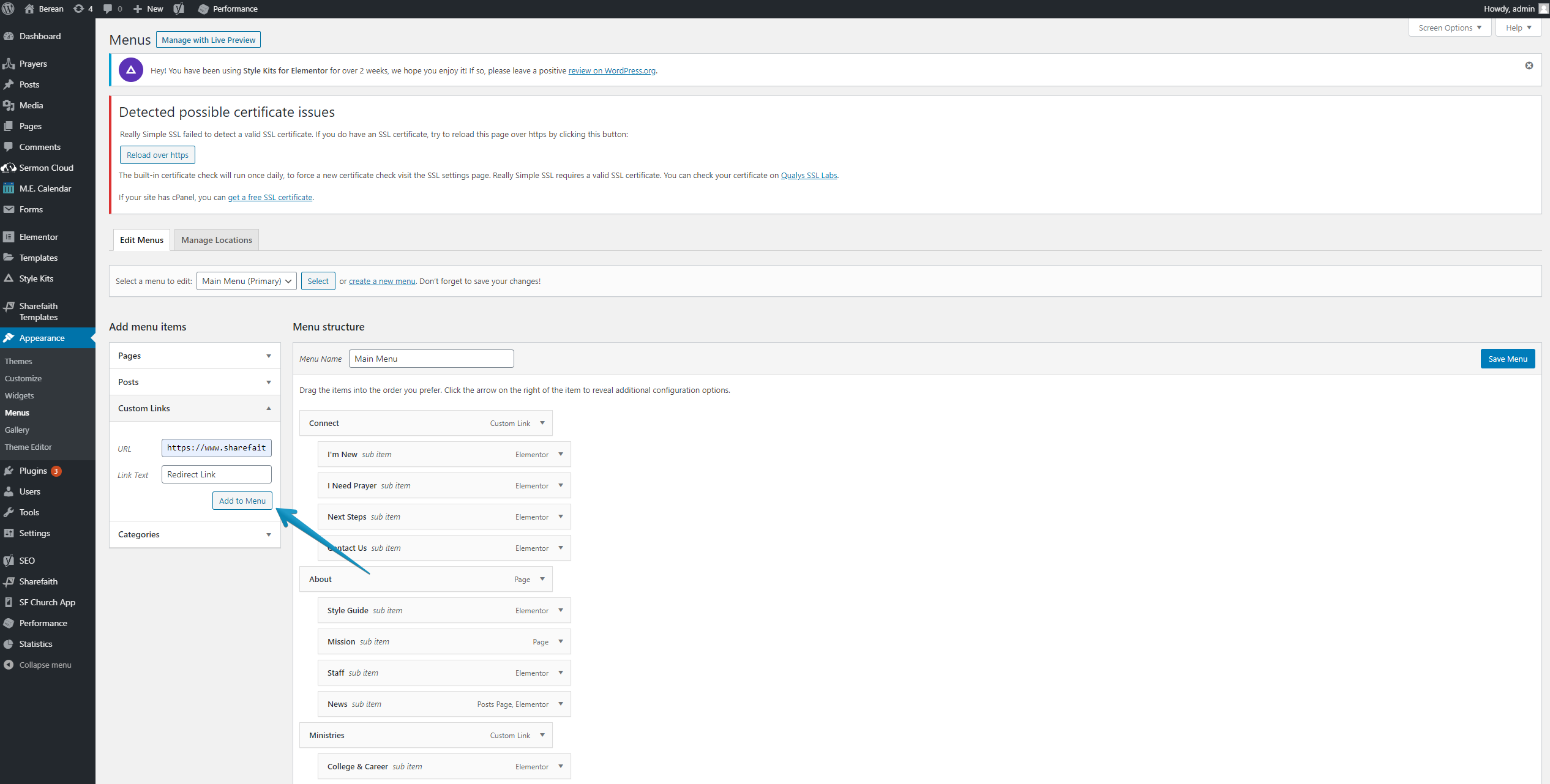This screenshot has width=1550, height=784.
Task: Open the updates icon in admin bar
Action: [x=79, y=9]
